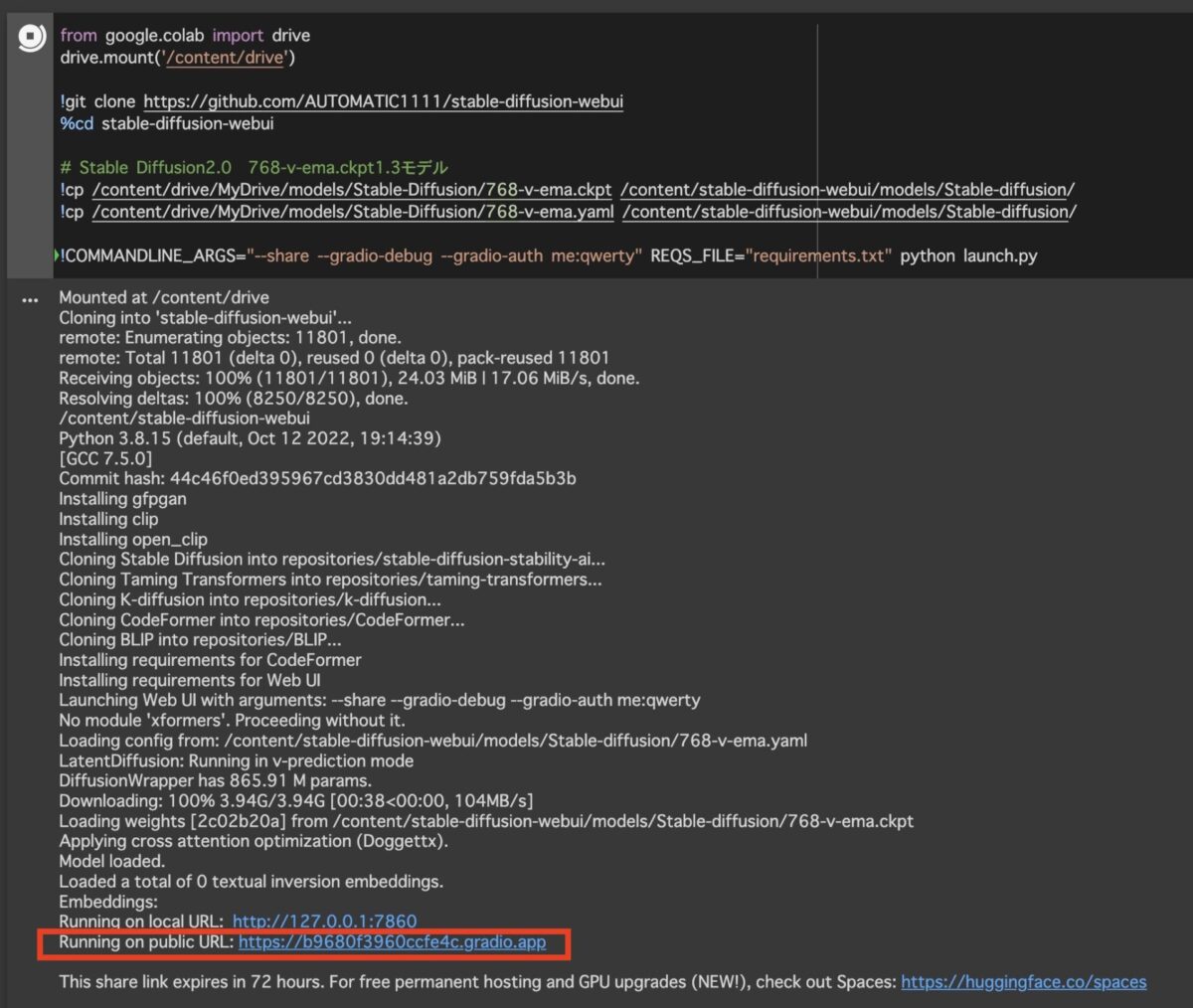Click the 'Python 3.8.15' output line
The width and height of the screenshot is (1193, 1008).
250,438
